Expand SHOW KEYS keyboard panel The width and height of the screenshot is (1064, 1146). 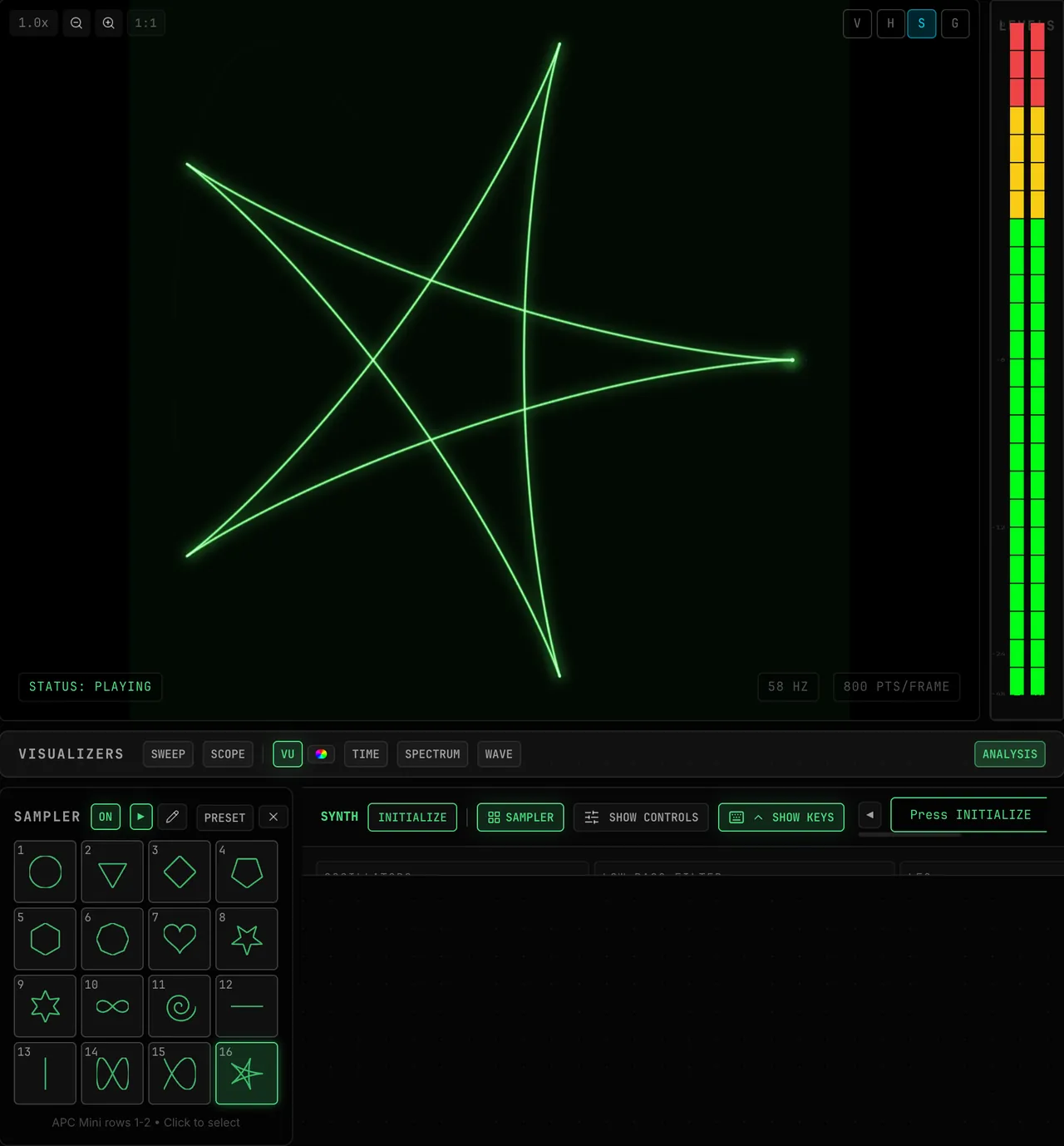(x=781, y=818)
